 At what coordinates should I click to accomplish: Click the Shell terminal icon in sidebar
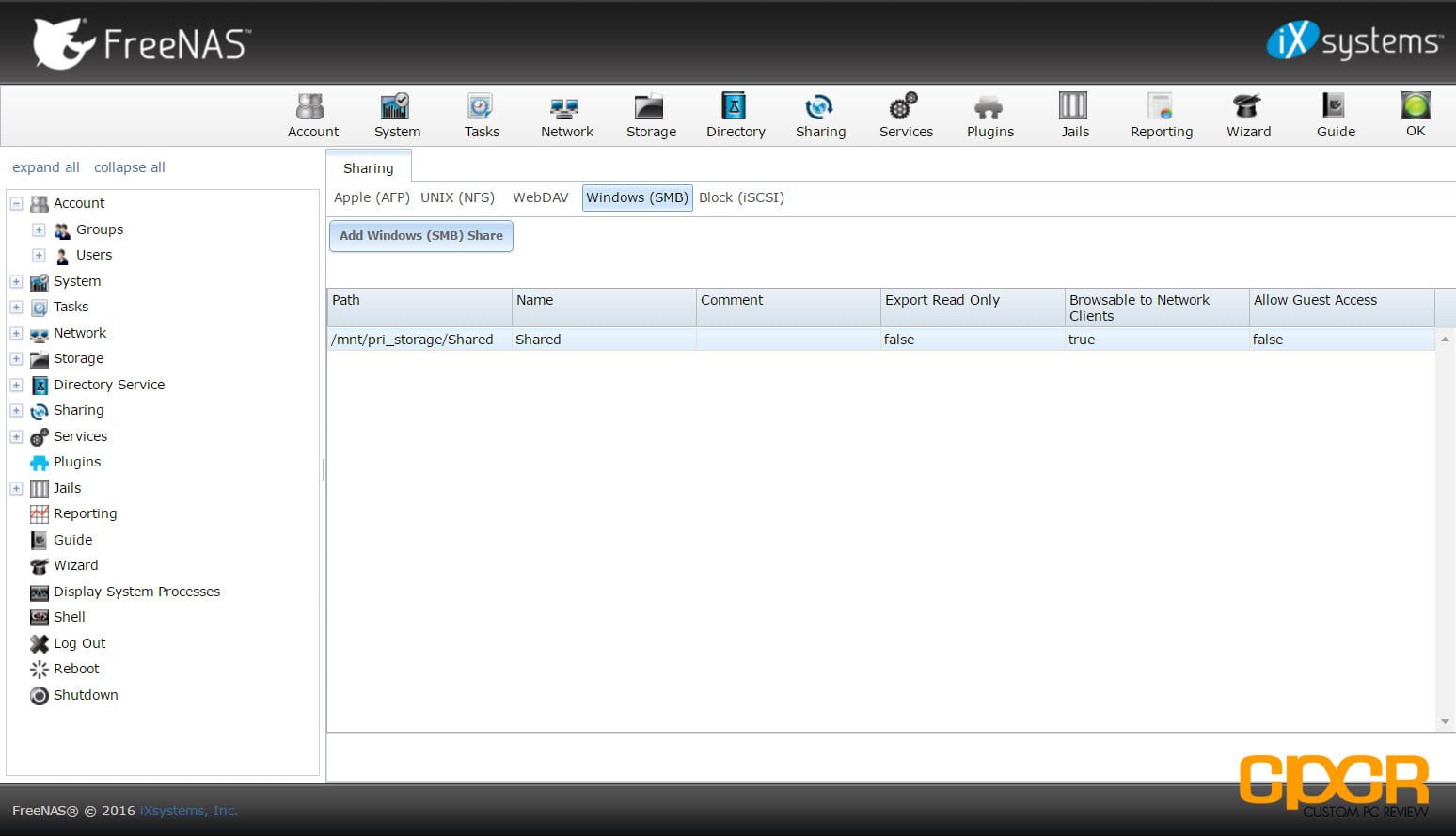click(39, 618)
